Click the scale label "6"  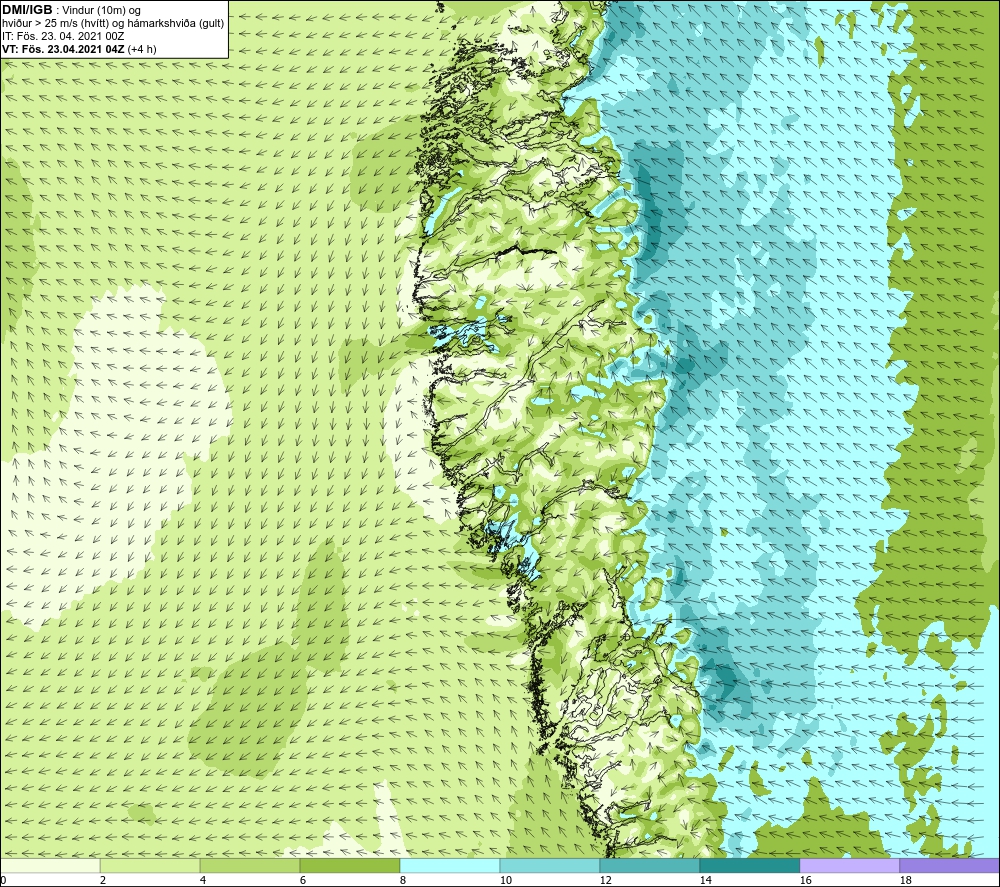coord(303,880)
